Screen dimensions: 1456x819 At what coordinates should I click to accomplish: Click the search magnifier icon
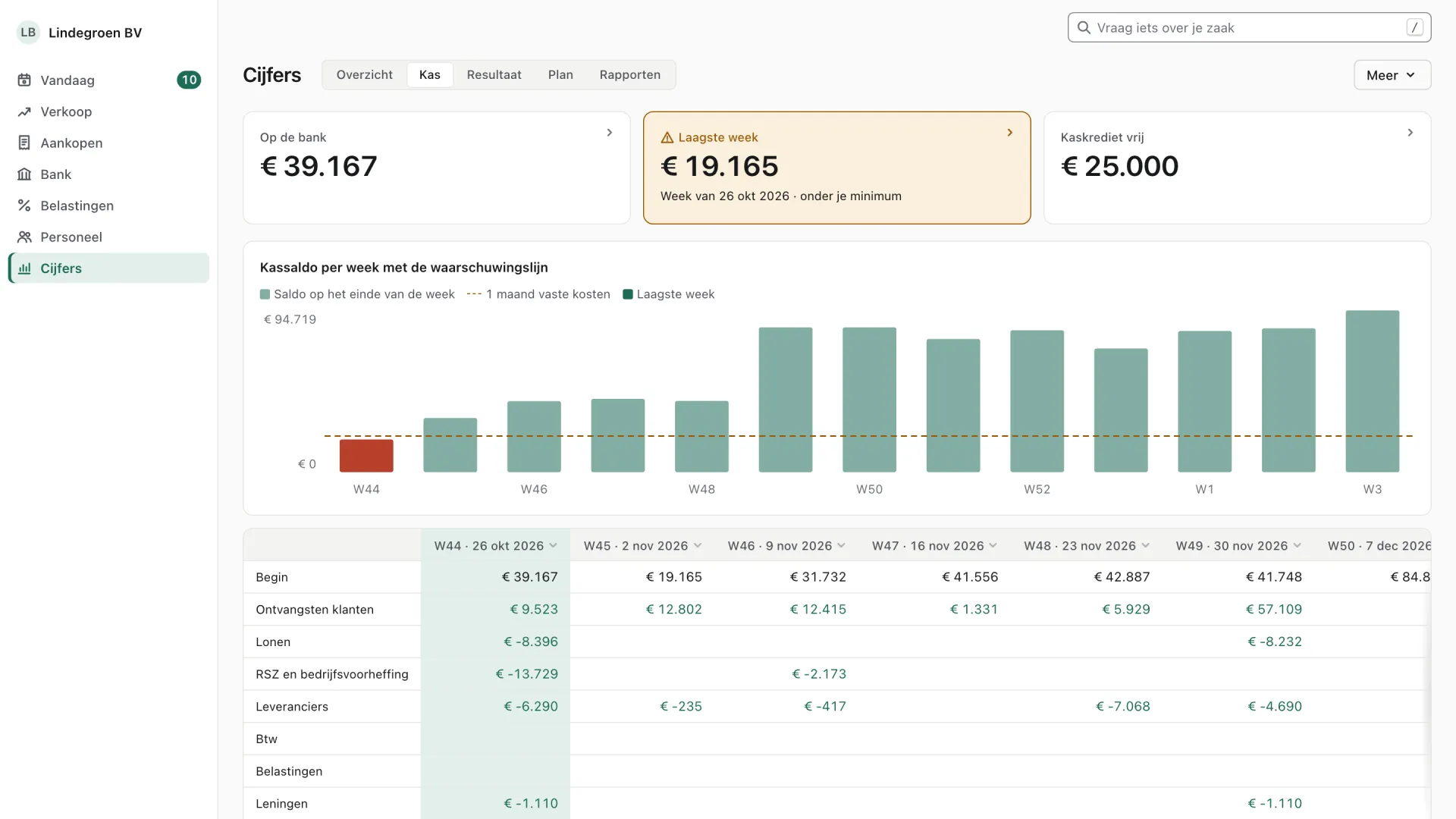pos(1084,28)
